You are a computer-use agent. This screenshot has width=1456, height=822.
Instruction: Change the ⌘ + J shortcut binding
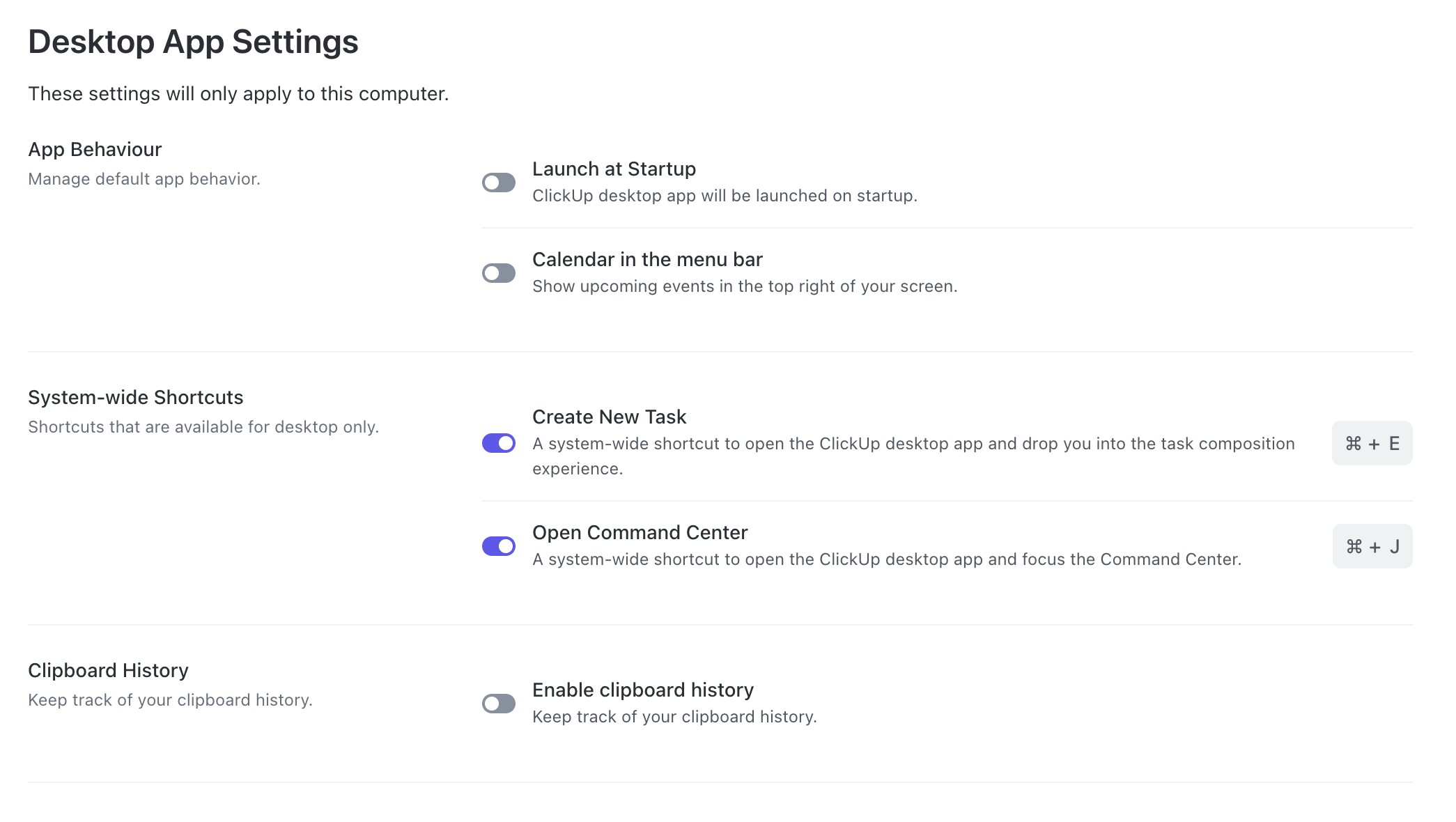click(1372, 546)
